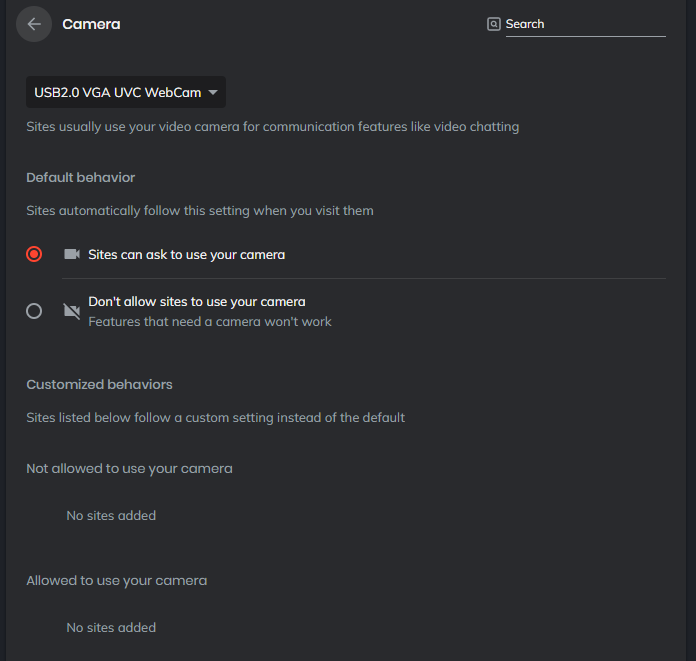Click the video chatting description text
This screenshot has width=696, height=661.
click(272, 127)
